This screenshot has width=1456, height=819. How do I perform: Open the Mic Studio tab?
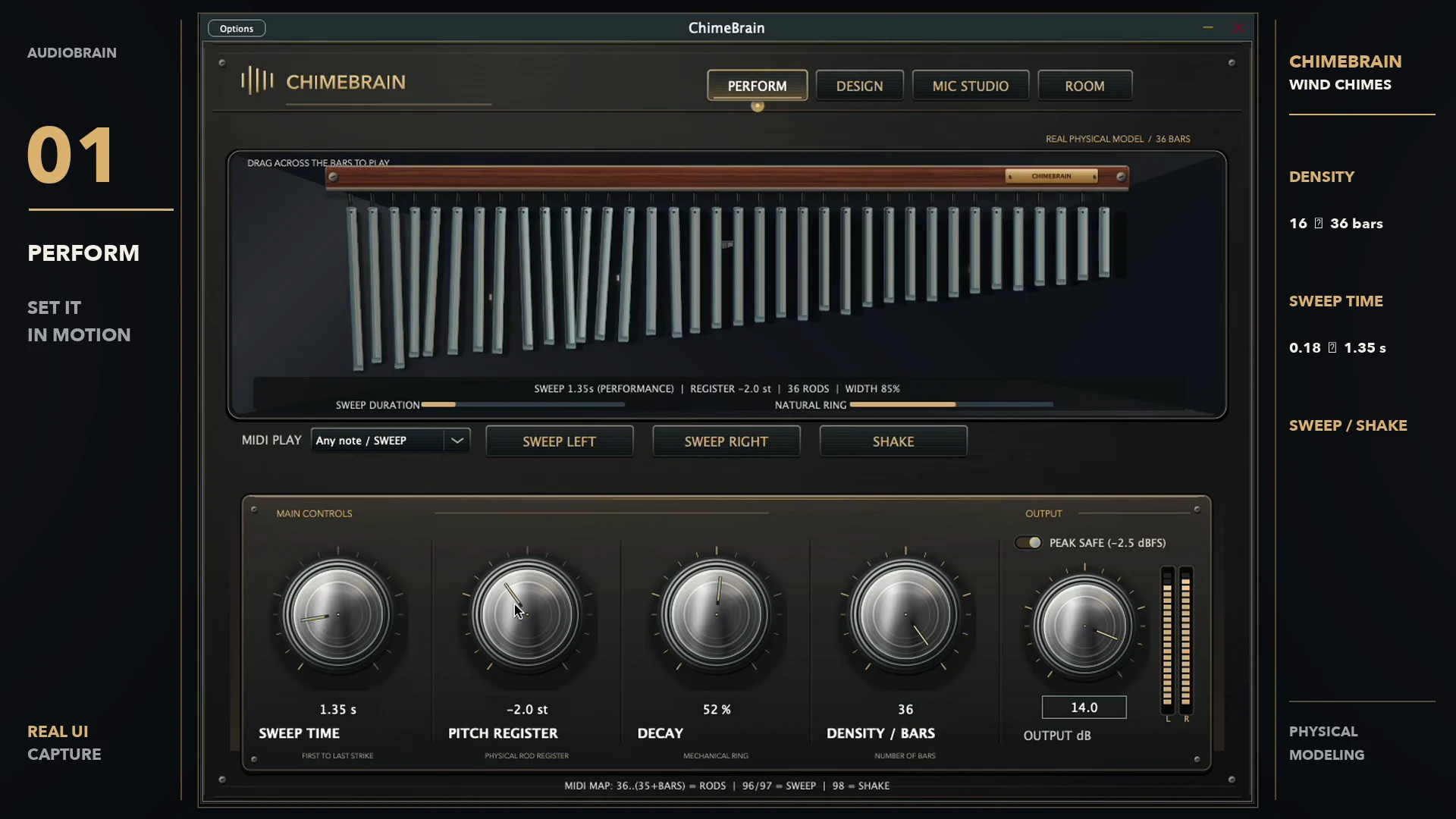(x=971, y=86)
